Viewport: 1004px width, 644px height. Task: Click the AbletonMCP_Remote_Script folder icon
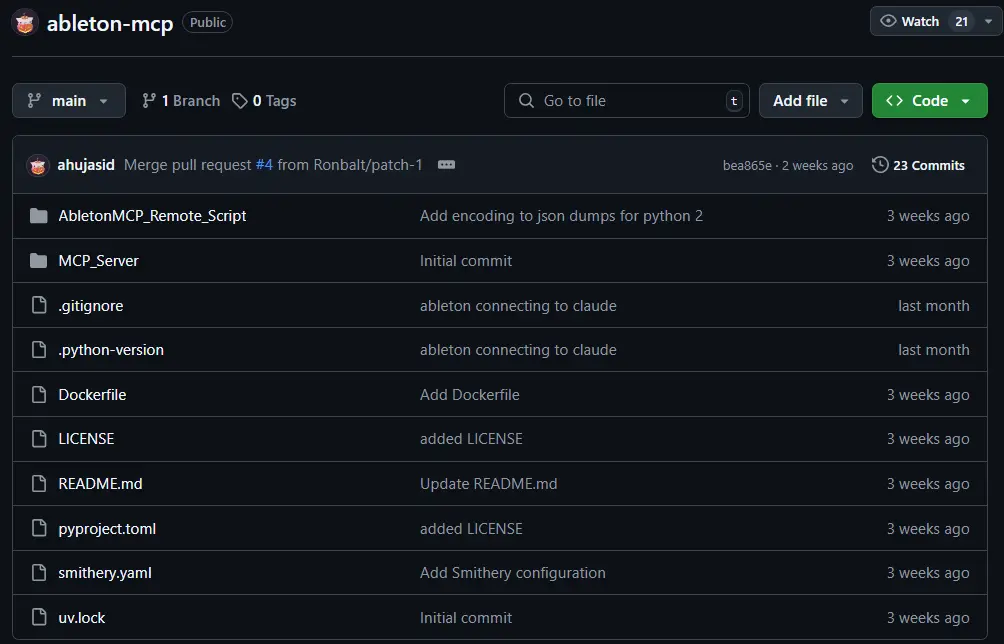click(x=39, y=216)
